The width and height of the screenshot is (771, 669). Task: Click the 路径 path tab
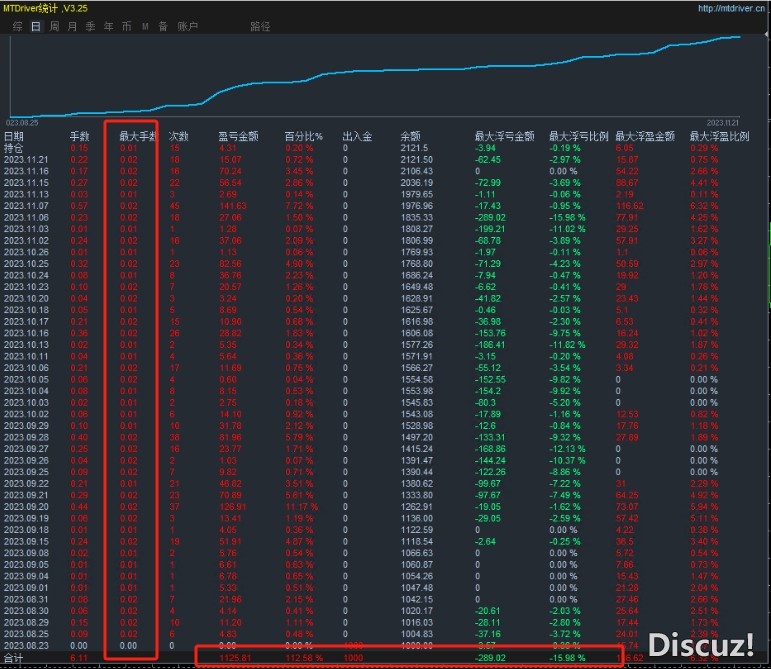click(x=260, y=26)
